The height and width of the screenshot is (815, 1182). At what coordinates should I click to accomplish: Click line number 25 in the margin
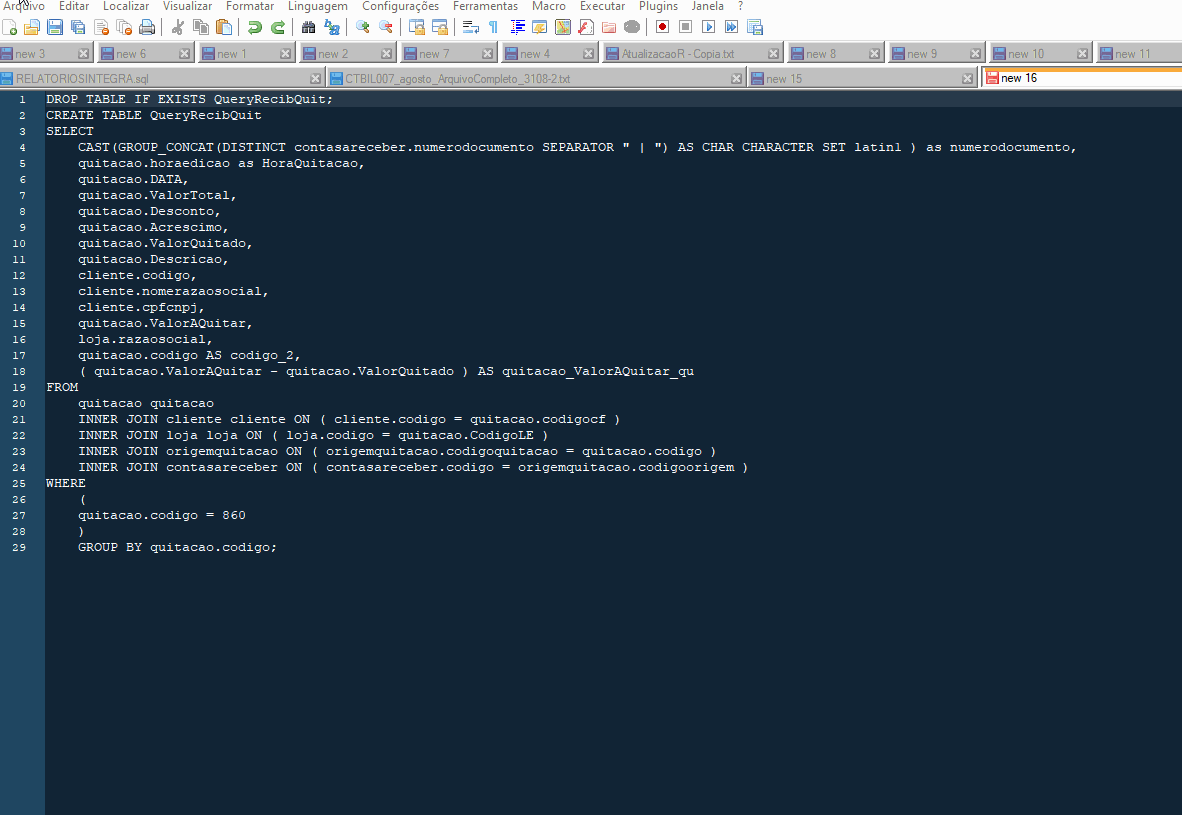[x=19, y=483]
